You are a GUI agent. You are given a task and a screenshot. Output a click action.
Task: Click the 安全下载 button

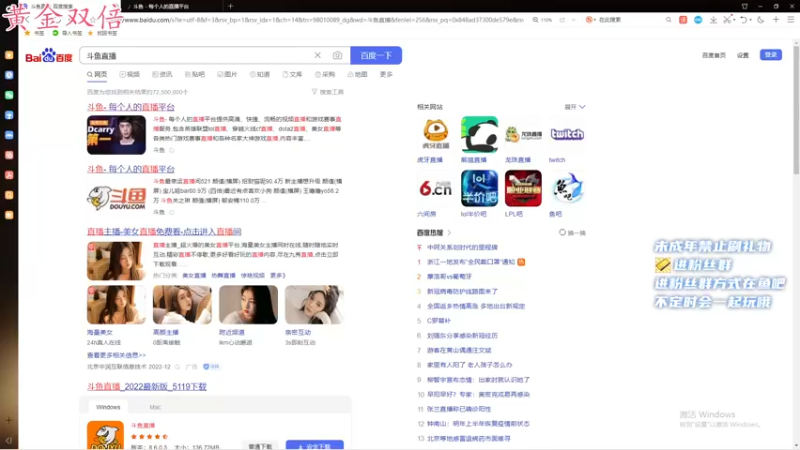tap(314, 445)
